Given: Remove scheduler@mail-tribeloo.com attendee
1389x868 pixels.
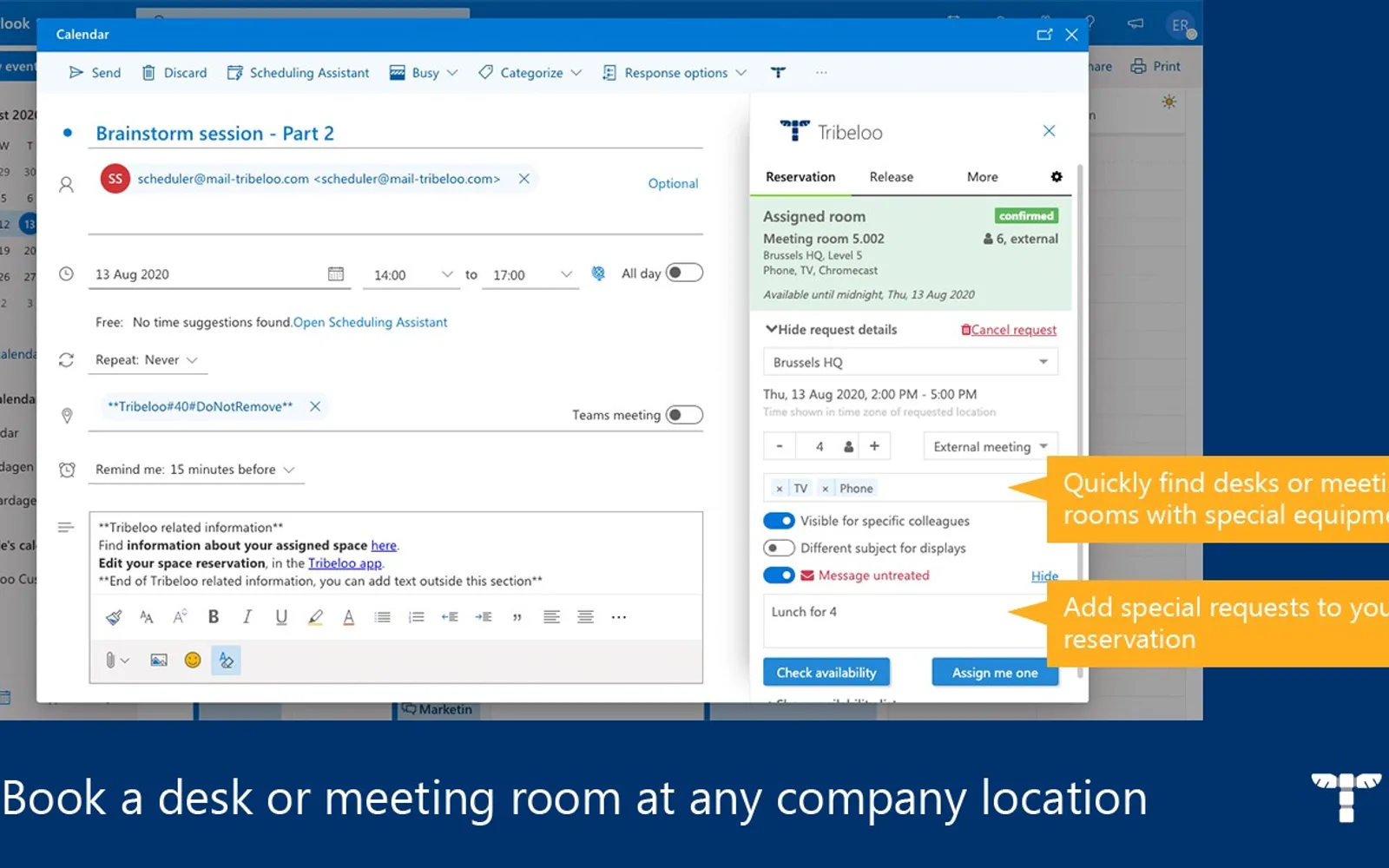Looking at the screenshot, I should (524, 179).
